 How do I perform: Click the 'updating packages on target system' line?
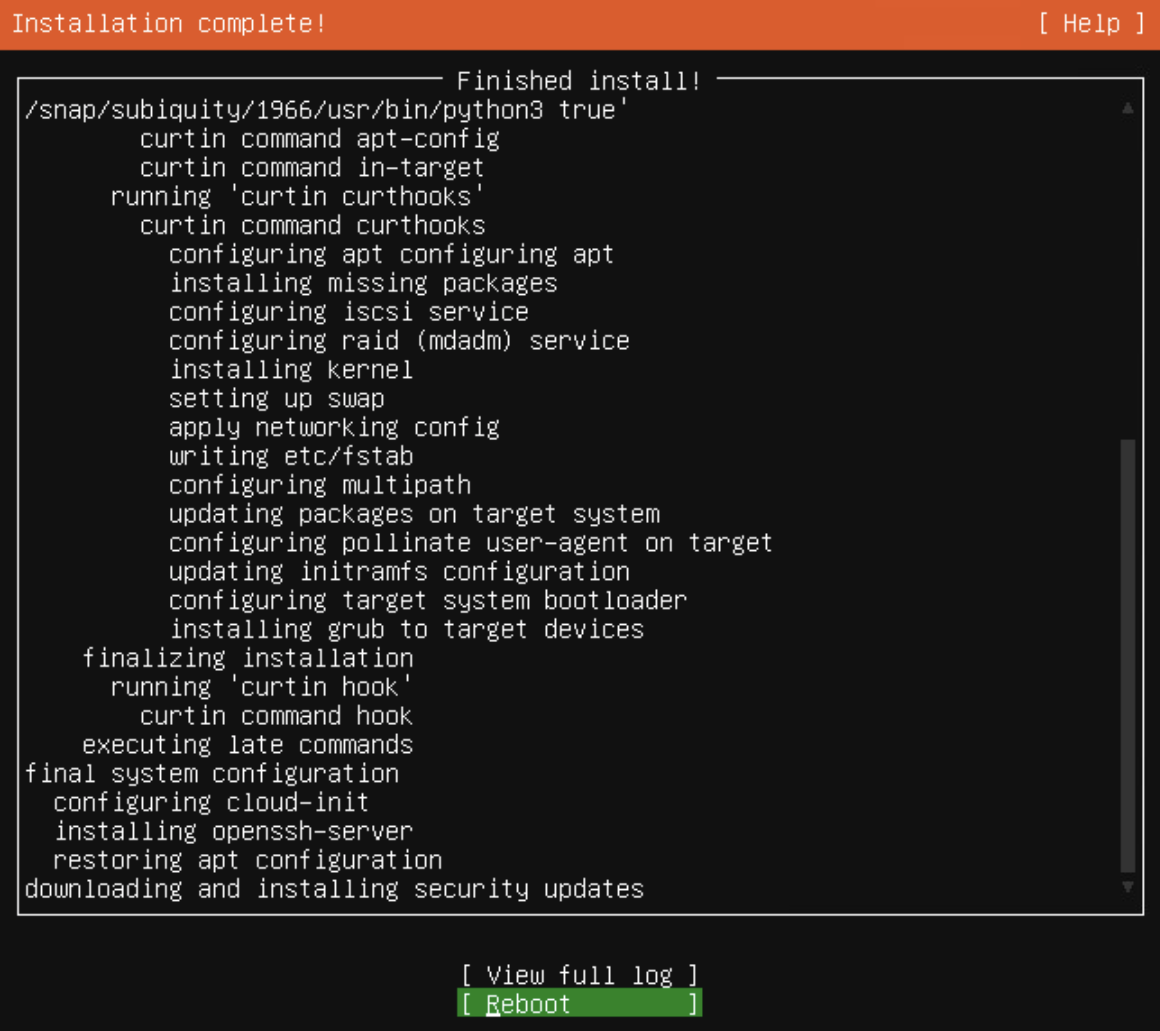coord(414,513)
